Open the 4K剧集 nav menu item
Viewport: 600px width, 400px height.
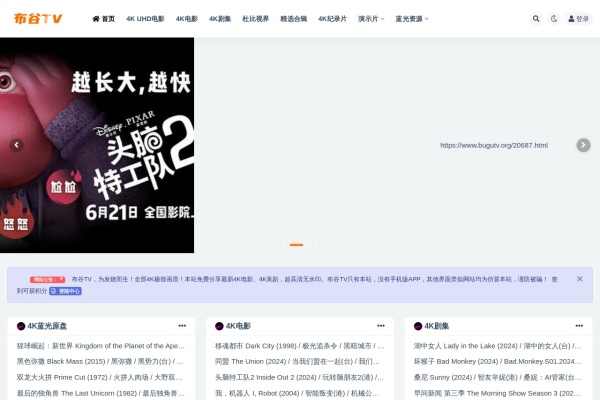pyautogui.click(x=220, y=18)
